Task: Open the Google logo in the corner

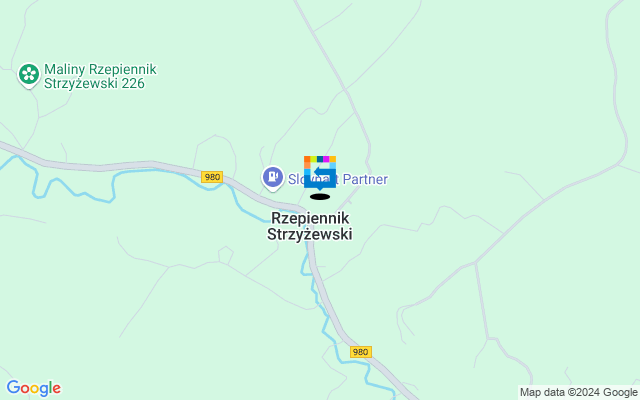Action: [x=33, y=388]
